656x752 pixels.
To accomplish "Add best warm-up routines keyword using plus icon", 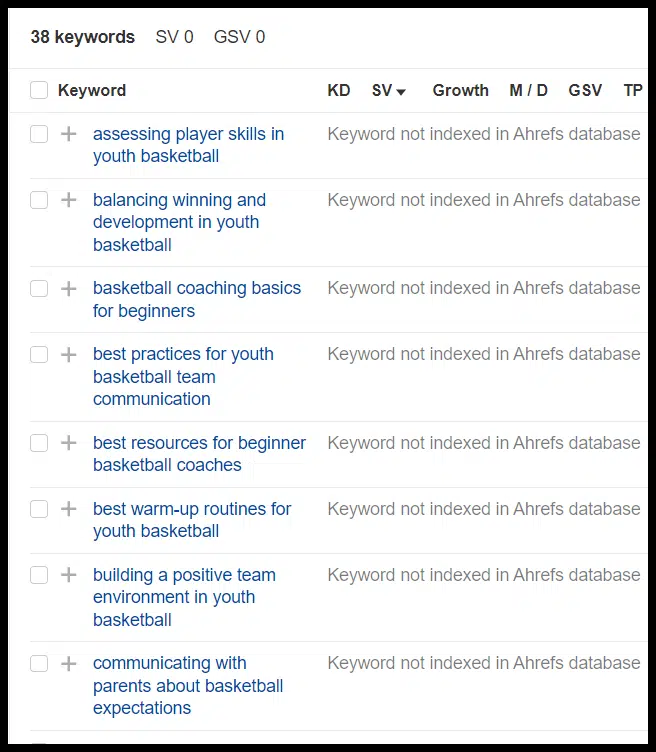I will click(69, 509).
